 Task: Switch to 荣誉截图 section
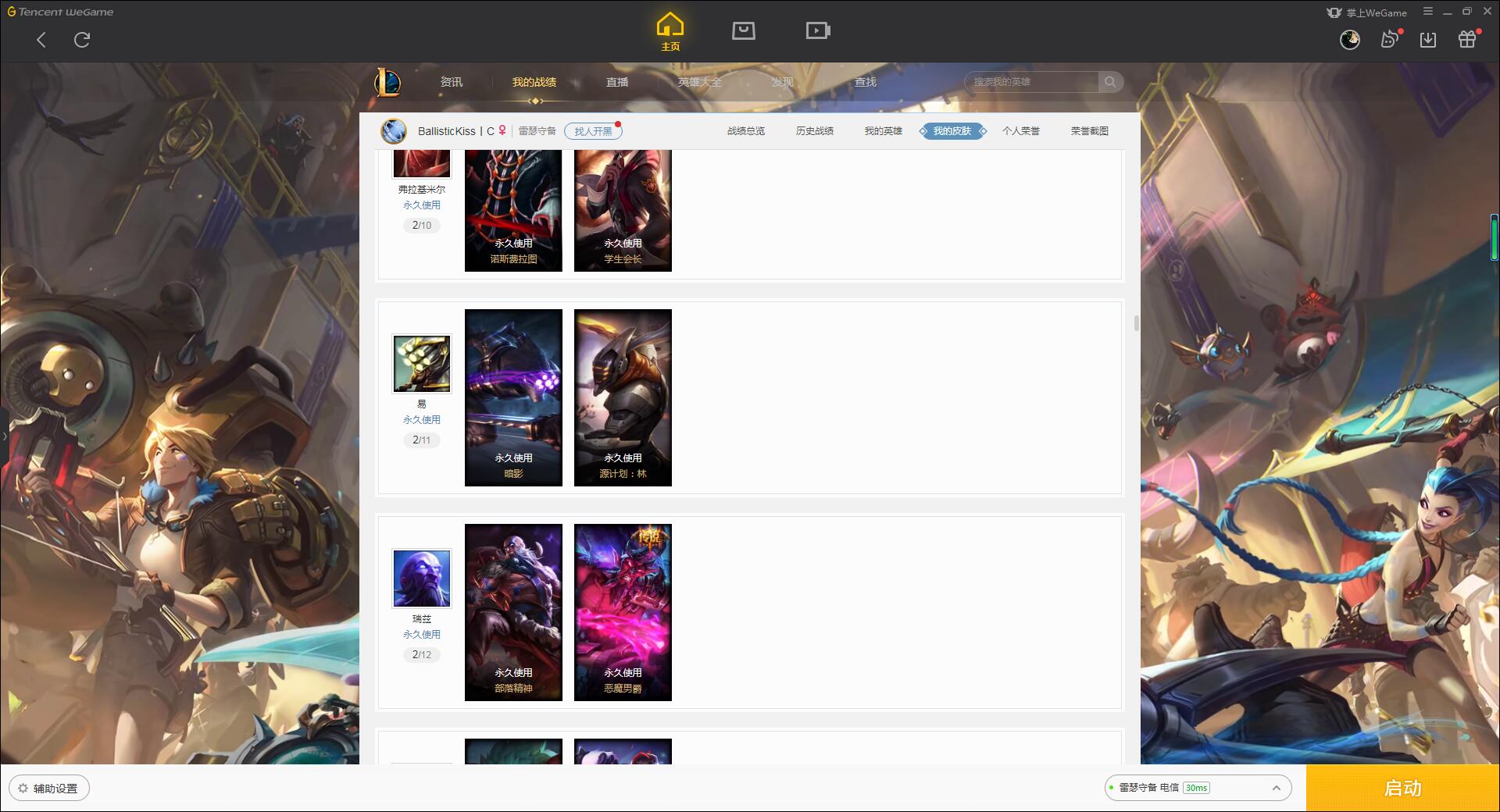(x=1090, y=131)
